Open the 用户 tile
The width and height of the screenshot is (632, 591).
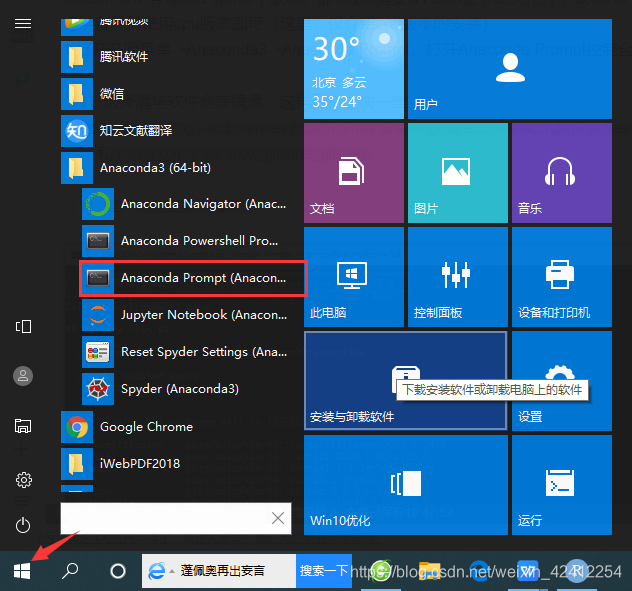click(510, 69)
